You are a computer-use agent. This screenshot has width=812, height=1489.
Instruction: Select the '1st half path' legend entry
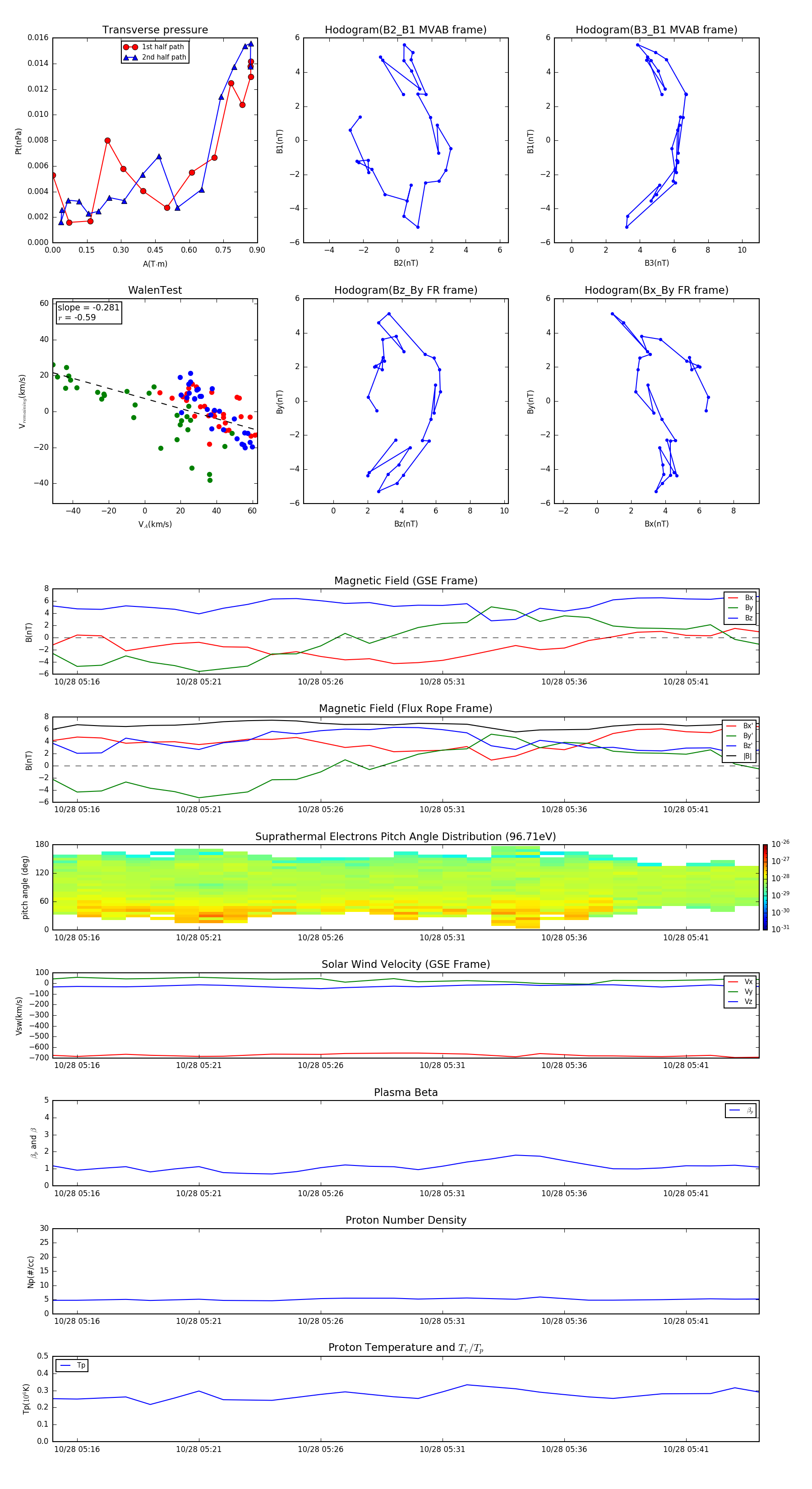pyautogui.click(x=155, y=47)
